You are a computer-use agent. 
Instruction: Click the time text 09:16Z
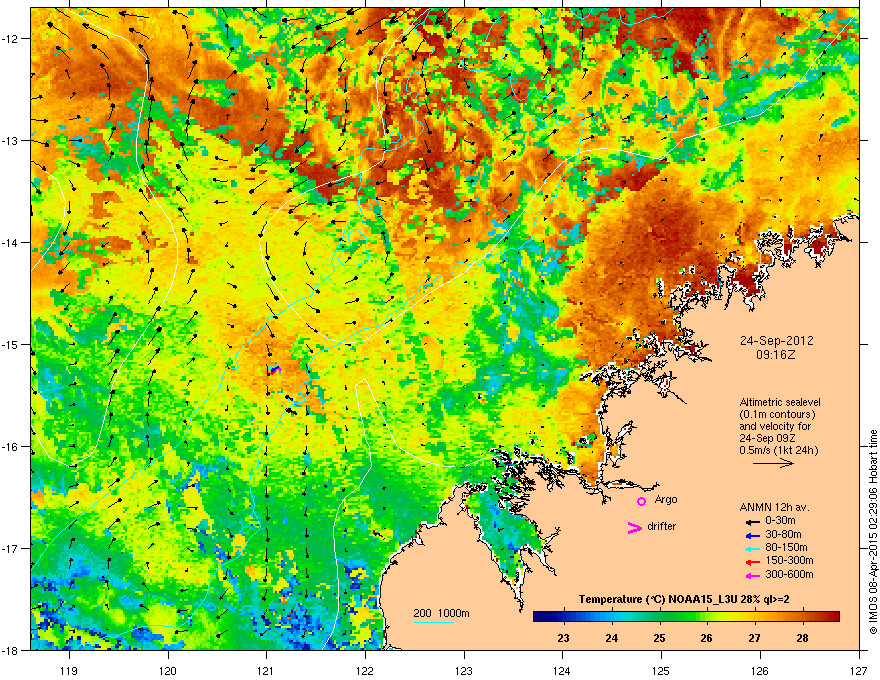(x=776, y=355)
